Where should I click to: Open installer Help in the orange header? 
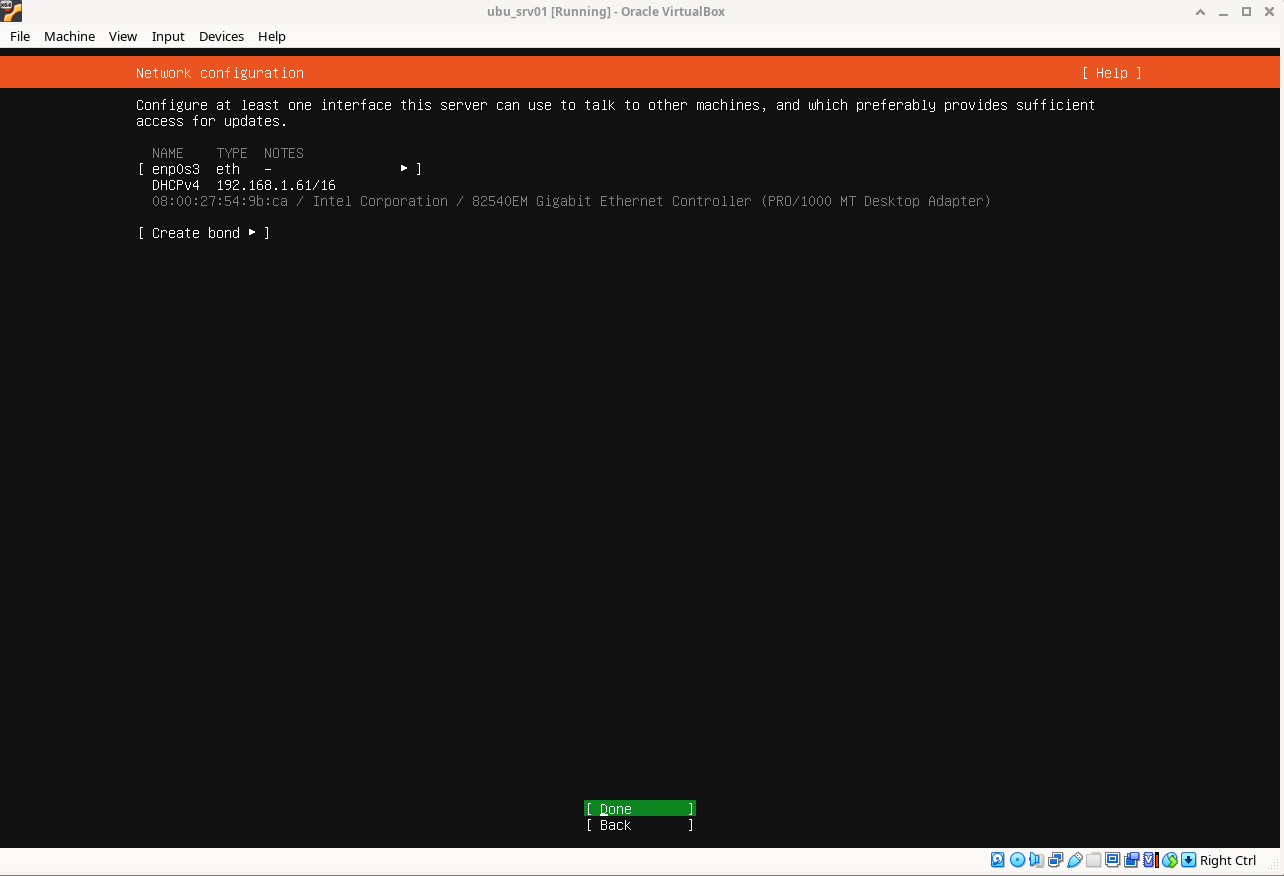(1111, 73)
